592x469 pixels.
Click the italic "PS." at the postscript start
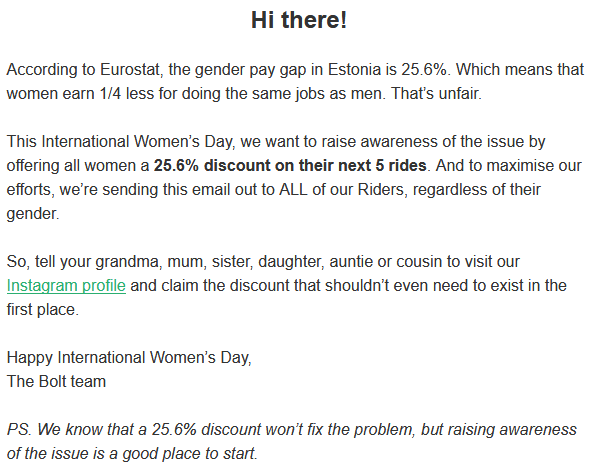tap(20, 430)
